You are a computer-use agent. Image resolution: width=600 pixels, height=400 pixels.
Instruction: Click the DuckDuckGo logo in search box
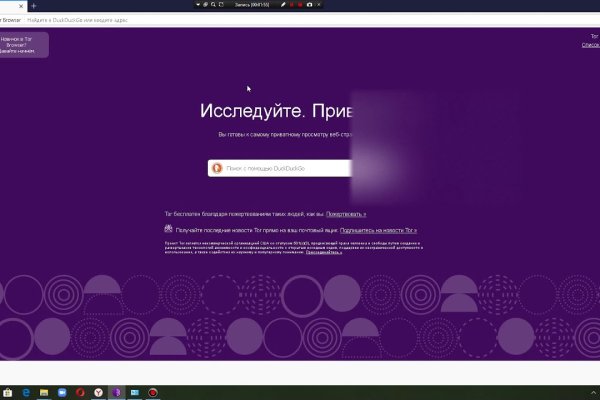click(217, 169)
